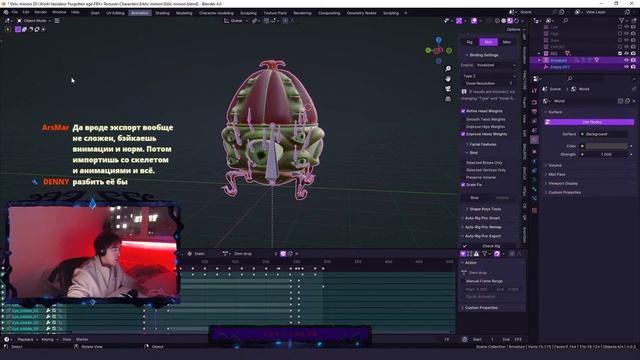Image resolution: width=640 pixels, height=360 pixels.
Task: Switch to the Geometry Nodes workspace tab
Action: [x=361, y=13]
